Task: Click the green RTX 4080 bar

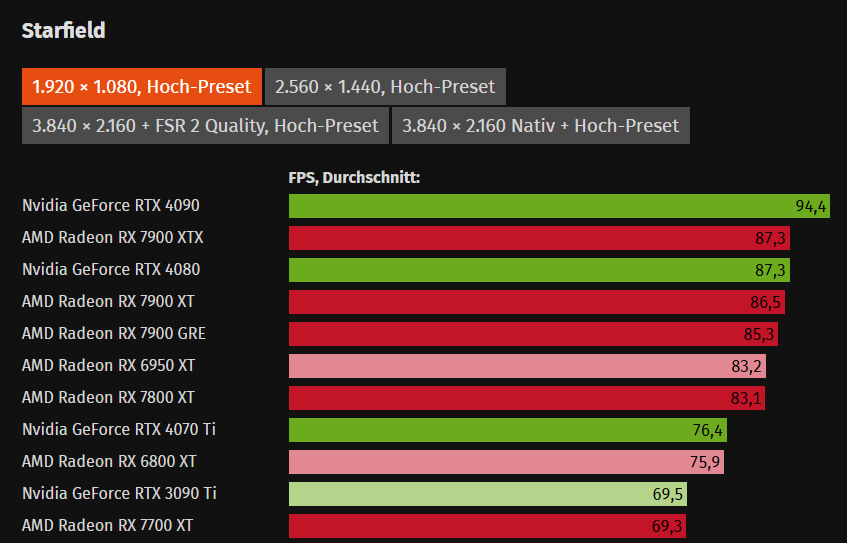Action: coord(539,270)
